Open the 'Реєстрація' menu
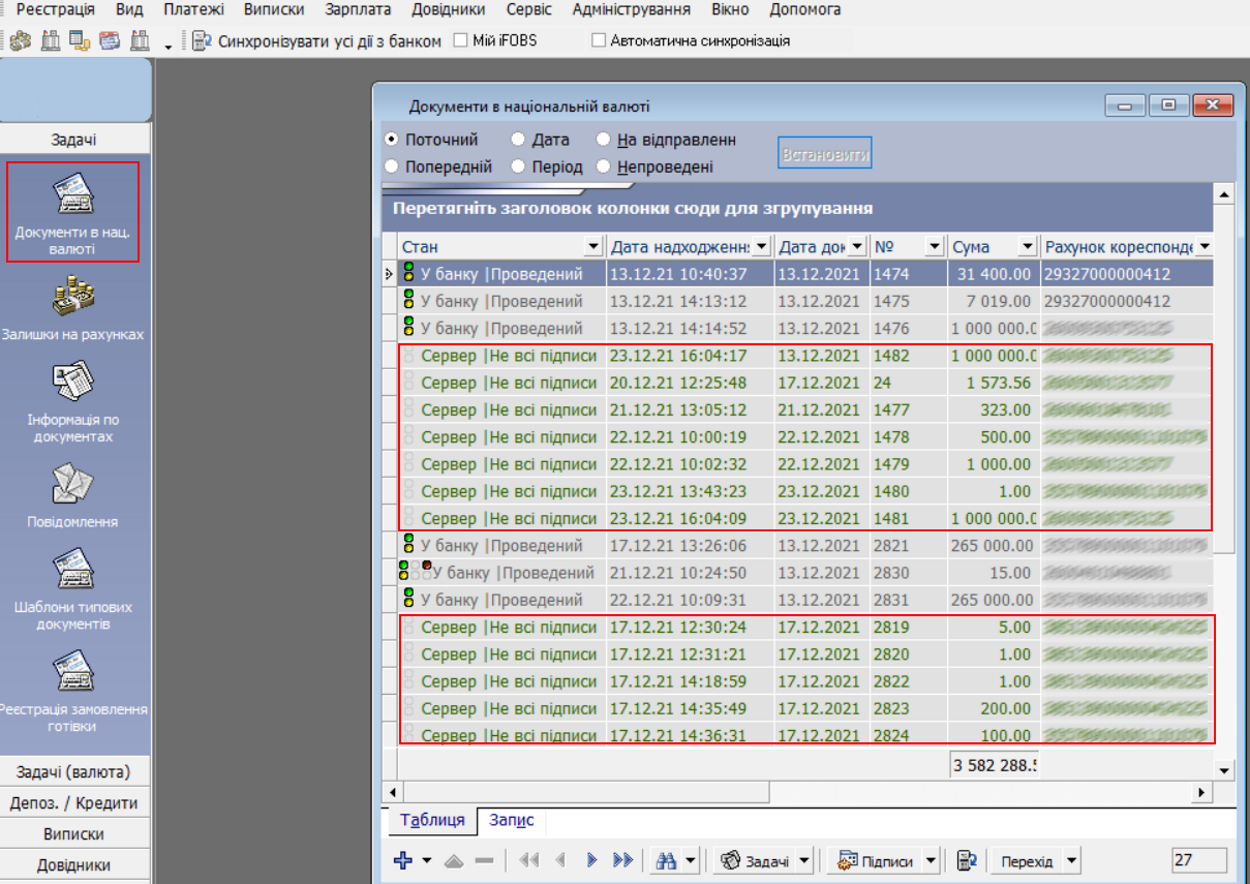Viewport: 1250px width, 884px height. [x=56, y=10]
